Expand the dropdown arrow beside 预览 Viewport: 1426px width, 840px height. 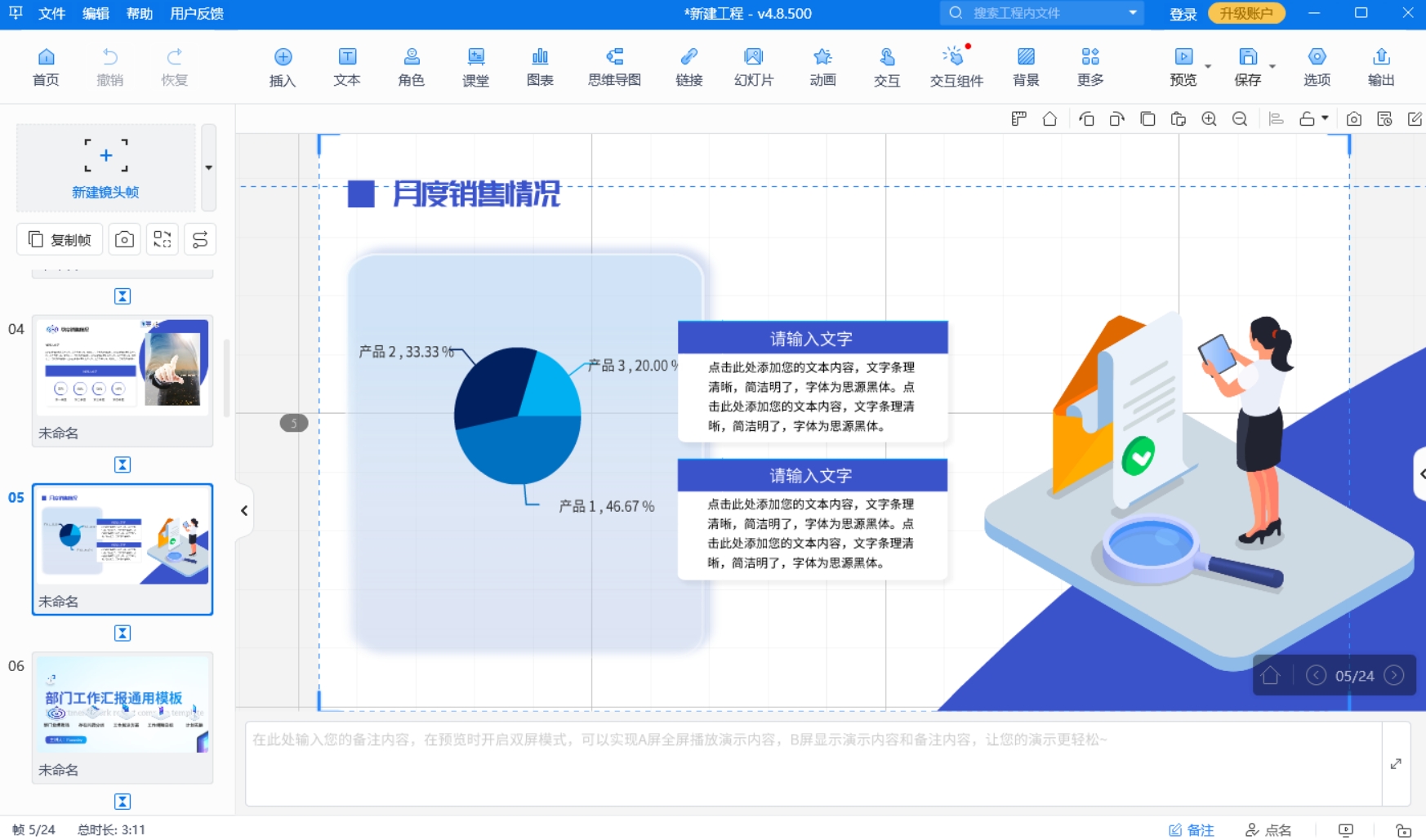coord(1208,67)
